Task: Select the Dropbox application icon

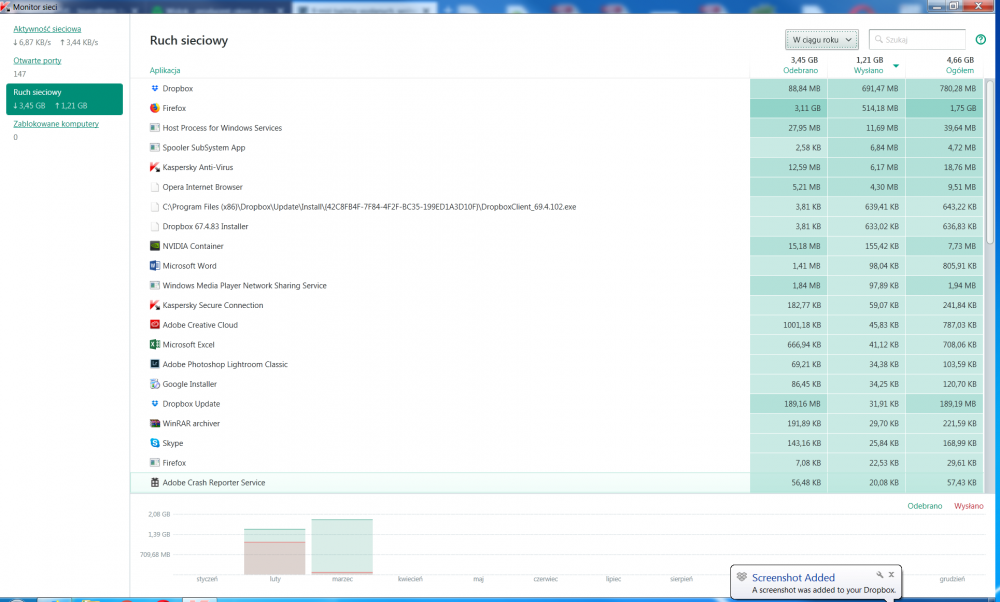Action: (154, 88)
